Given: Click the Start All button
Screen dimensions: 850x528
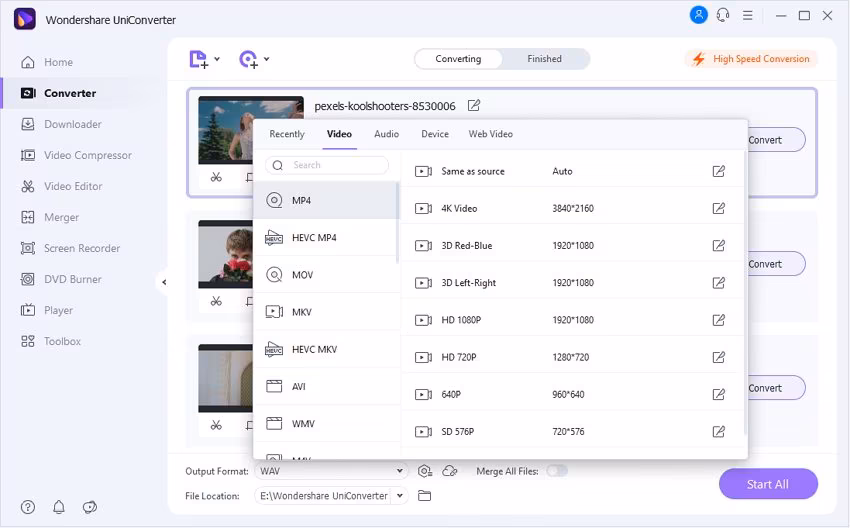Looking at the screenshot, I should 768,484.
